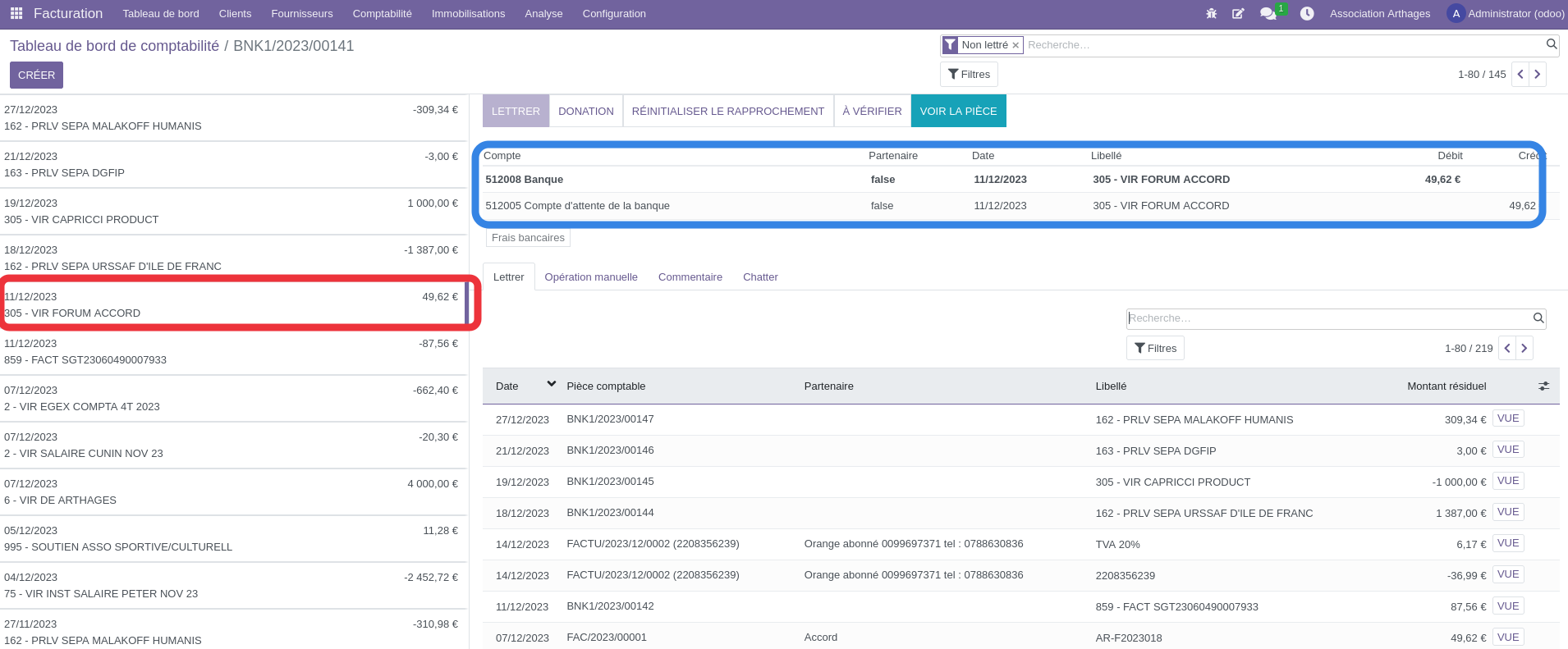Click the VOIR LA PIÈCE button

pyautogui.click(x=958, y=111)
